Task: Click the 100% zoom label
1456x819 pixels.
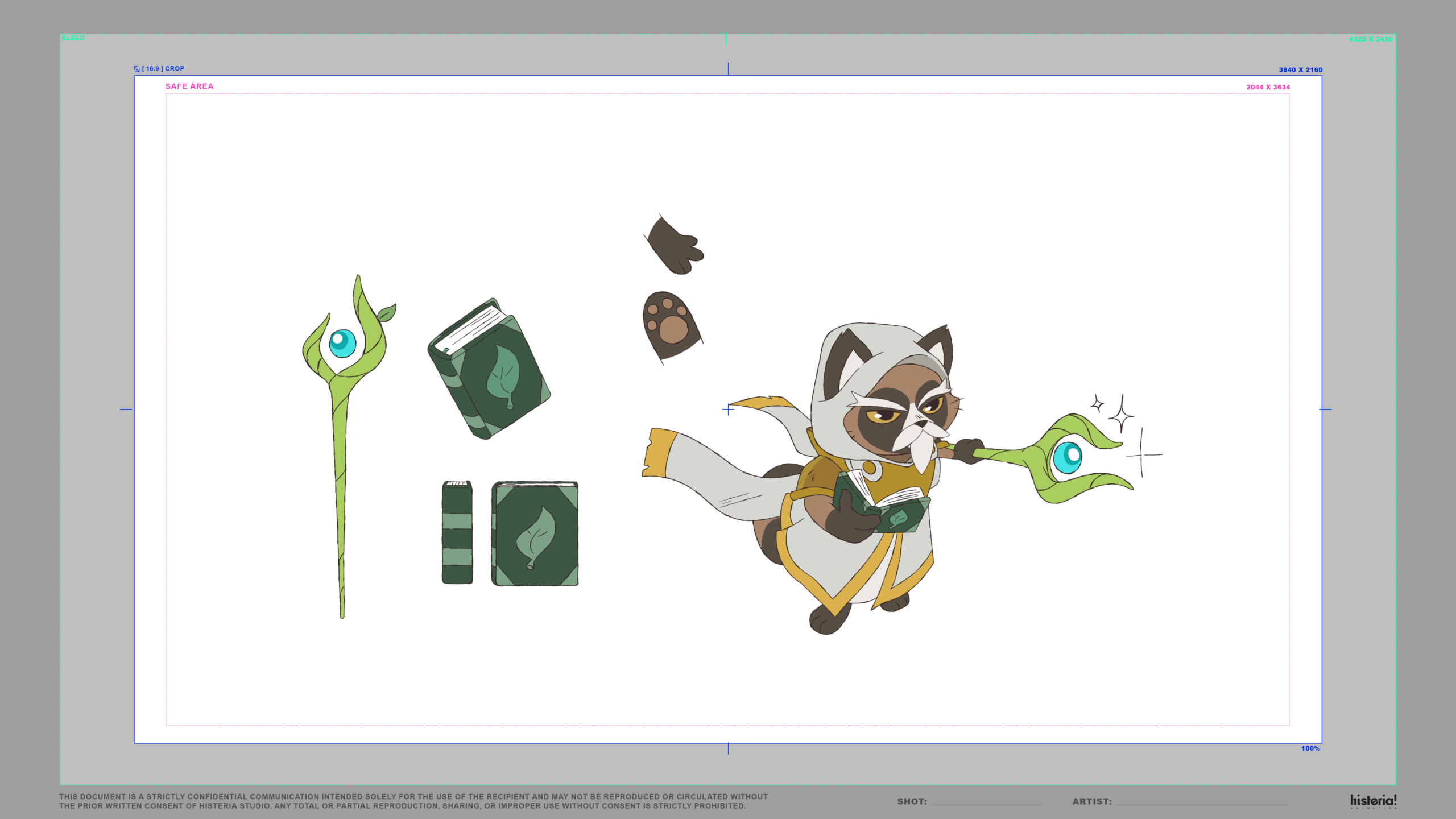Action: pyautogui.click(x=1310, y=748)
